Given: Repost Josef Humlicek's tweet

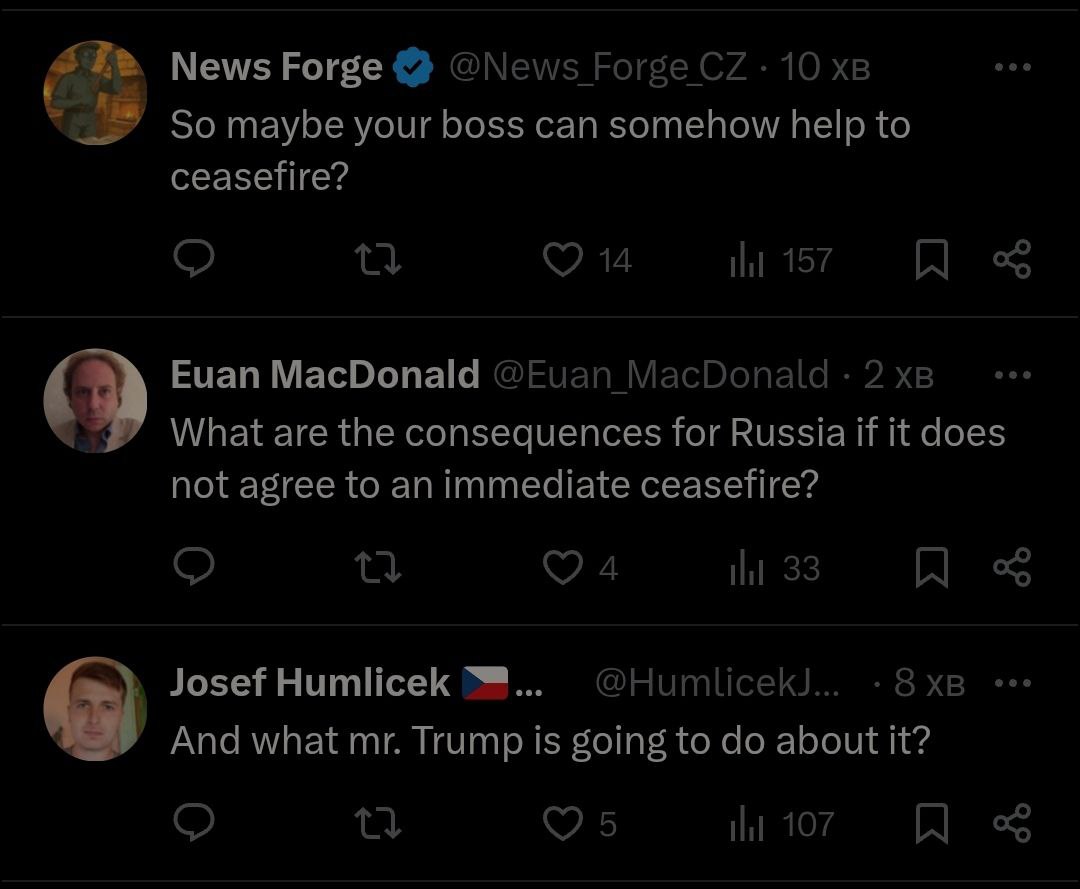Looking at the screenshot, I should pos(379,824).
